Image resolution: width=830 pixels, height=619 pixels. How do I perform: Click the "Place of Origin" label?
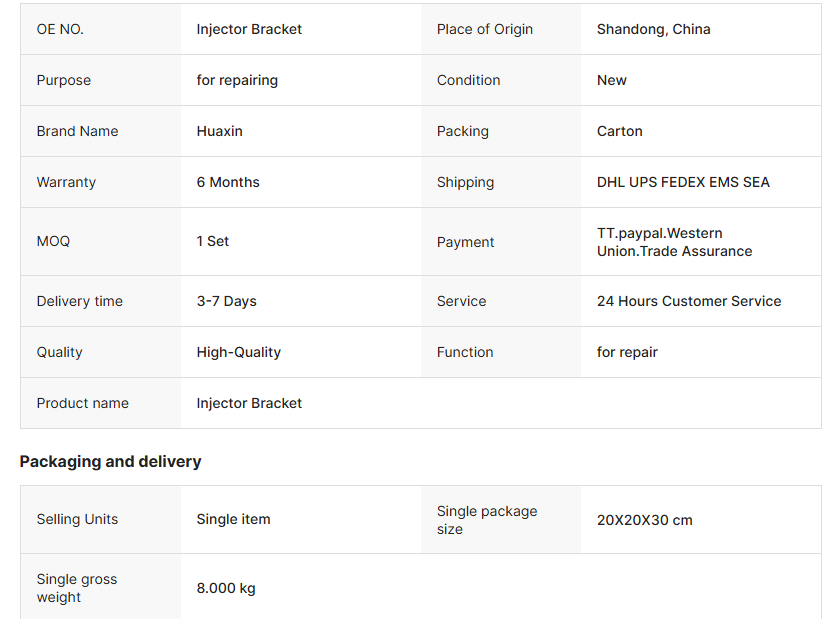(485, 29)
